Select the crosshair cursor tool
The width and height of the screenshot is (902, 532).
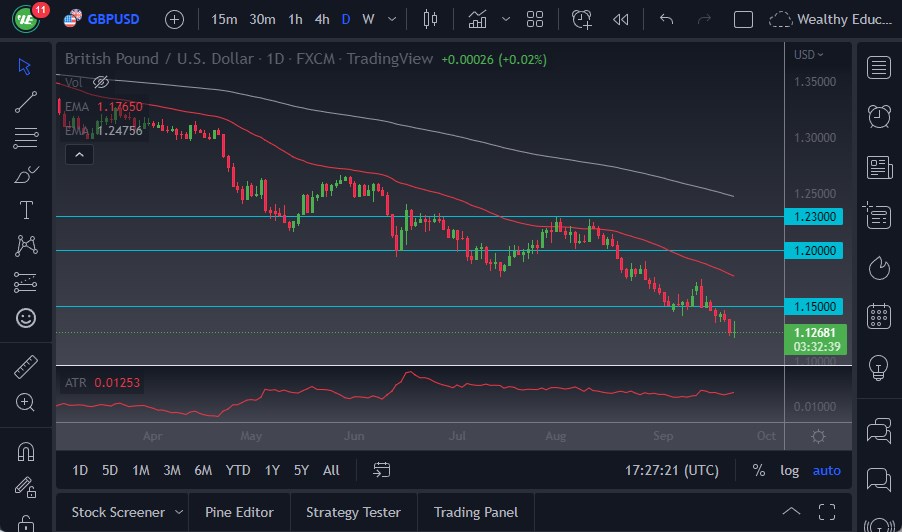coord(26,66)
